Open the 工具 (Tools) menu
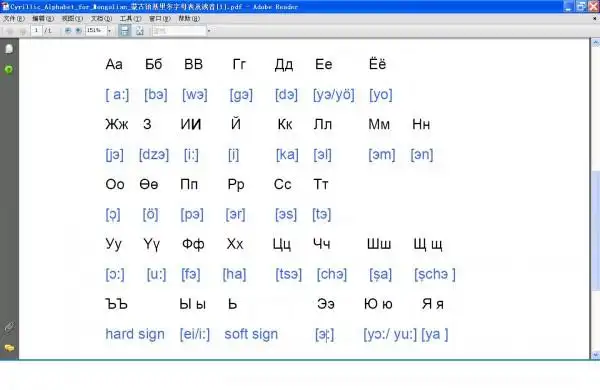Screen dimensions: 600x390 pyautogui.click(x=130, y=18)
